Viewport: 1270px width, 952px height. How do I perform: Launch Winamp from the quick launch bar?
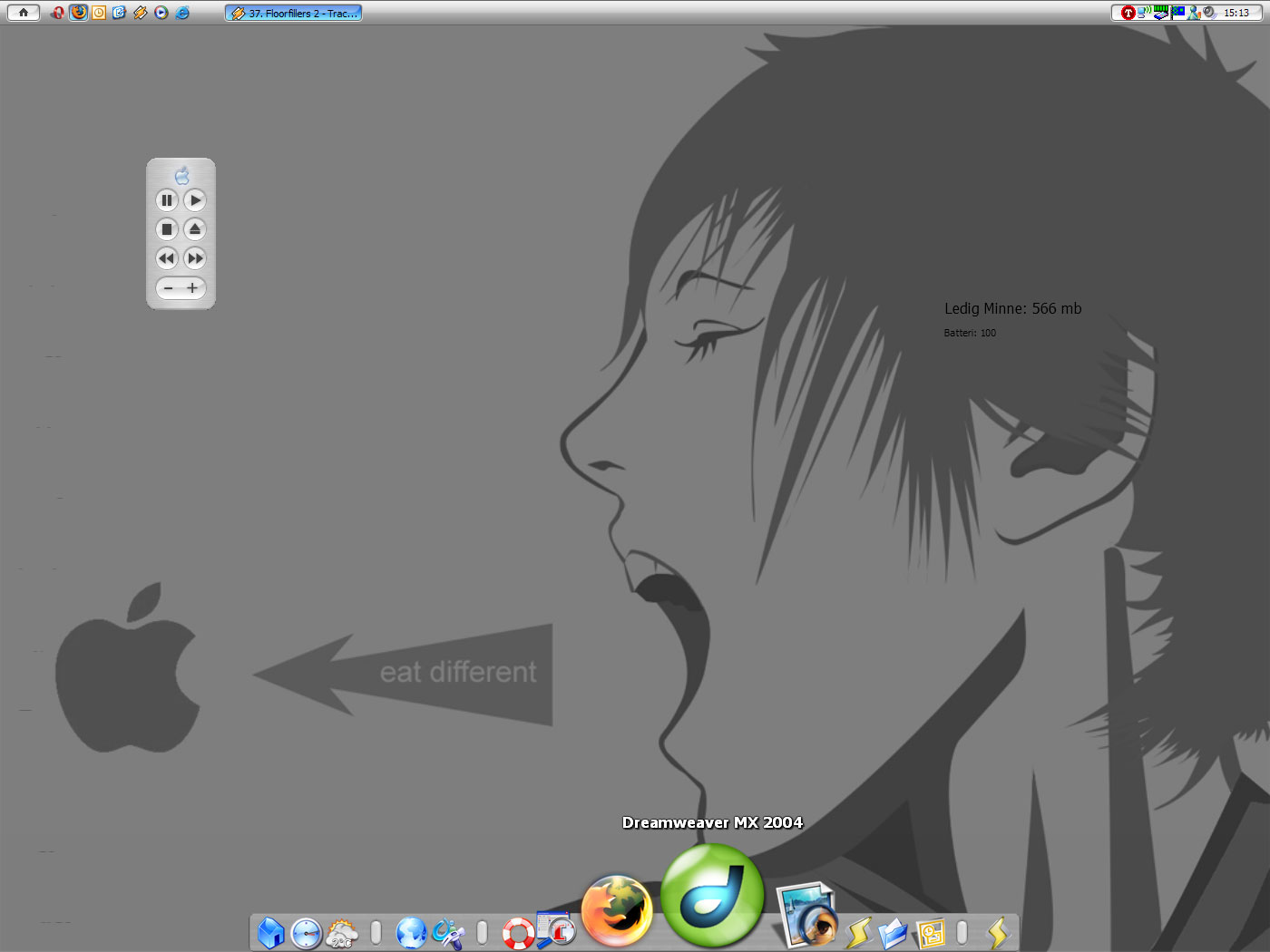pyautogui.click(x=141, y=13)
